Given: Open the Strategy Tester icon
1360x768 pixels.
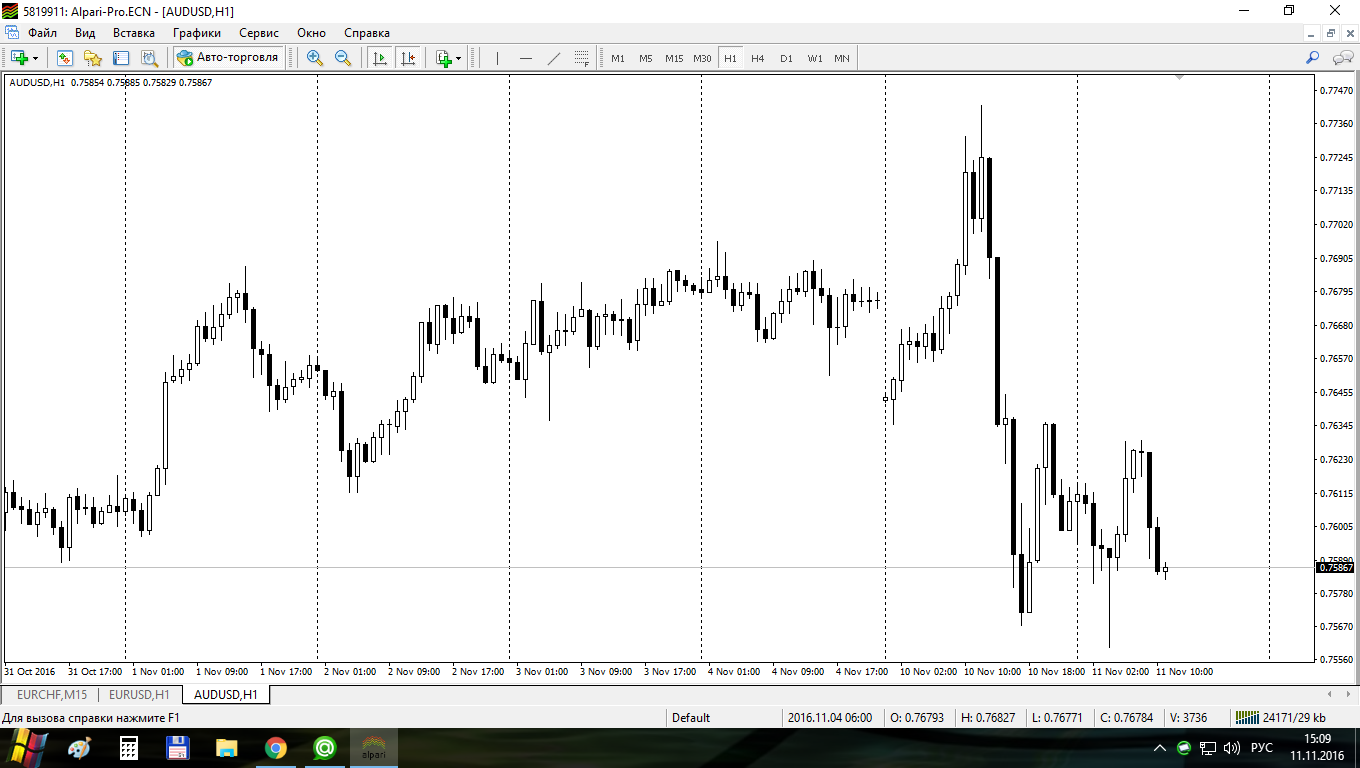Looking at the screenshot, I should (149, 58).
